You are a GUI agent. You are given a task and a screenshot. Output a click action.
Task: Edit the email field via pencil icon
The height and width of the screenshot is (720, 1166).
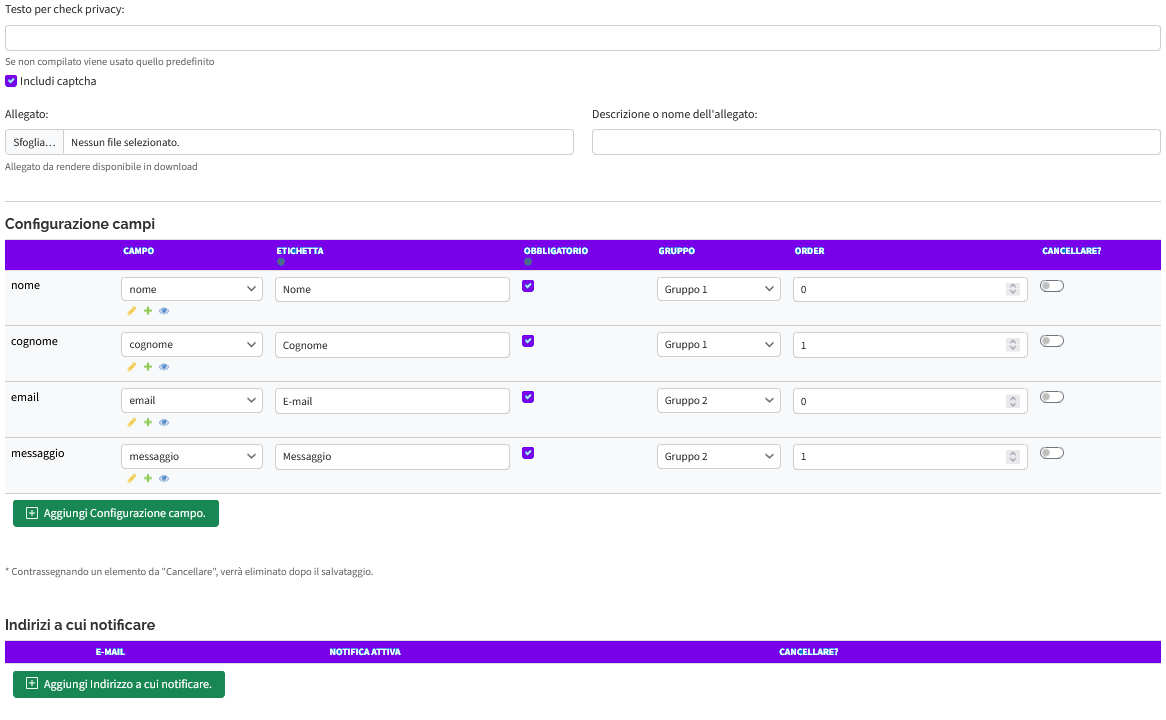tap(132, 422)
